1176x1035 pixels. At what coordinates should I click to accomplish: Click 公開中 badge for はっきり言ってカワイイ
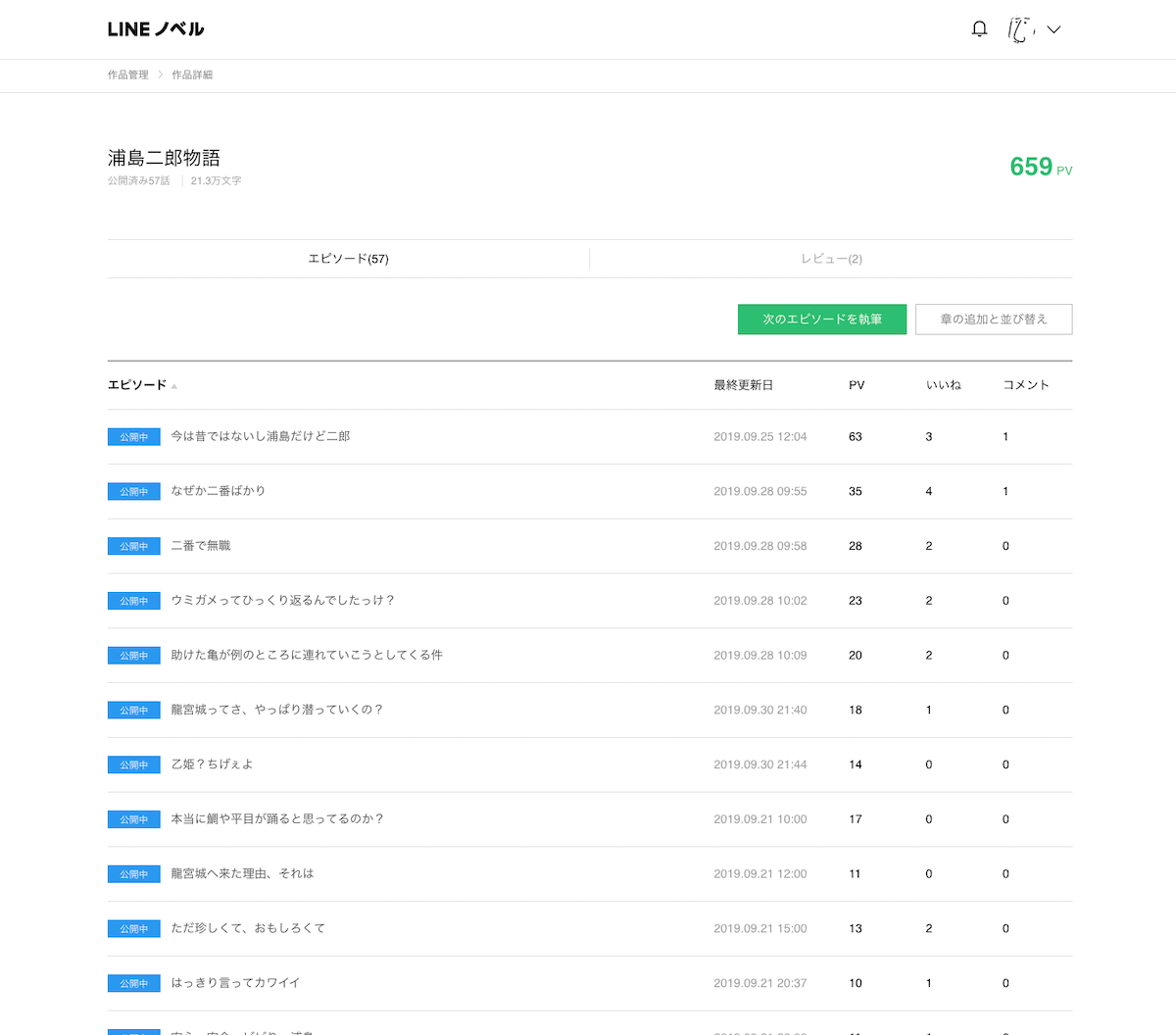[133, 983]
